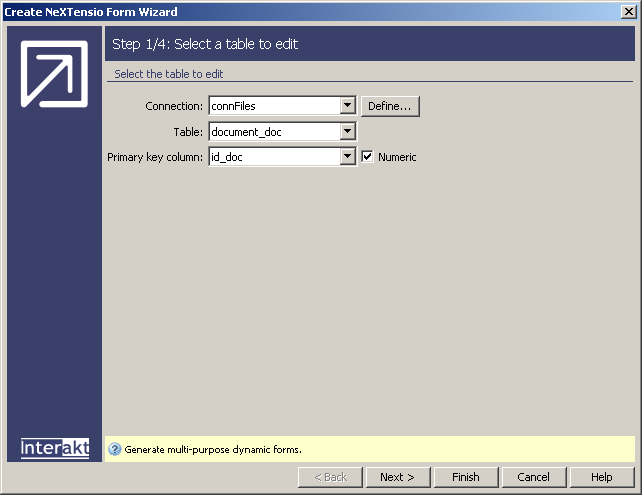
Task: Click the blue help question mark icon
Action: pos(114,449)
